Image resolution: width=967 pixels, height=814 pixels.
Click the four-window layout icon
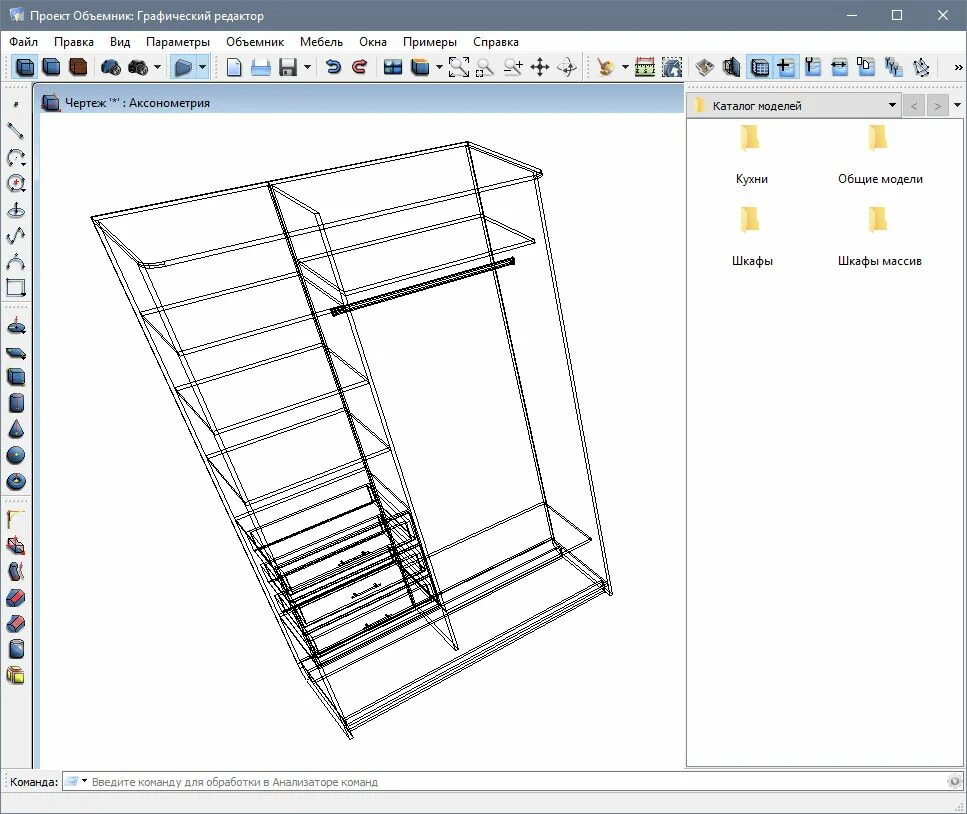click(393, 67)
